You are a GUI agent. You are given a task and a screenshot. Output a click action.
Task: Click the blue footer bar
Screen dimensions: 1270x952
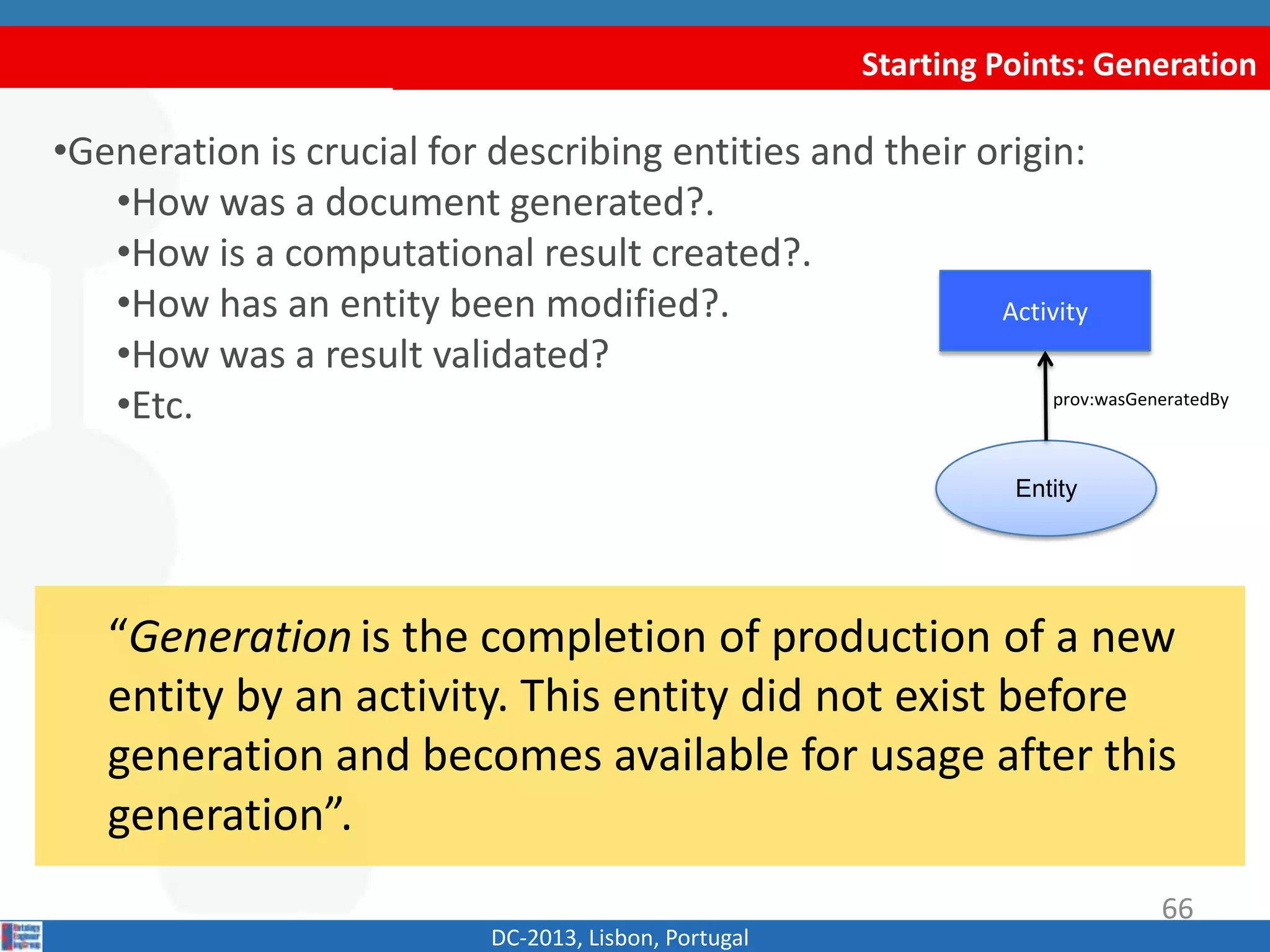coord(930,936)
